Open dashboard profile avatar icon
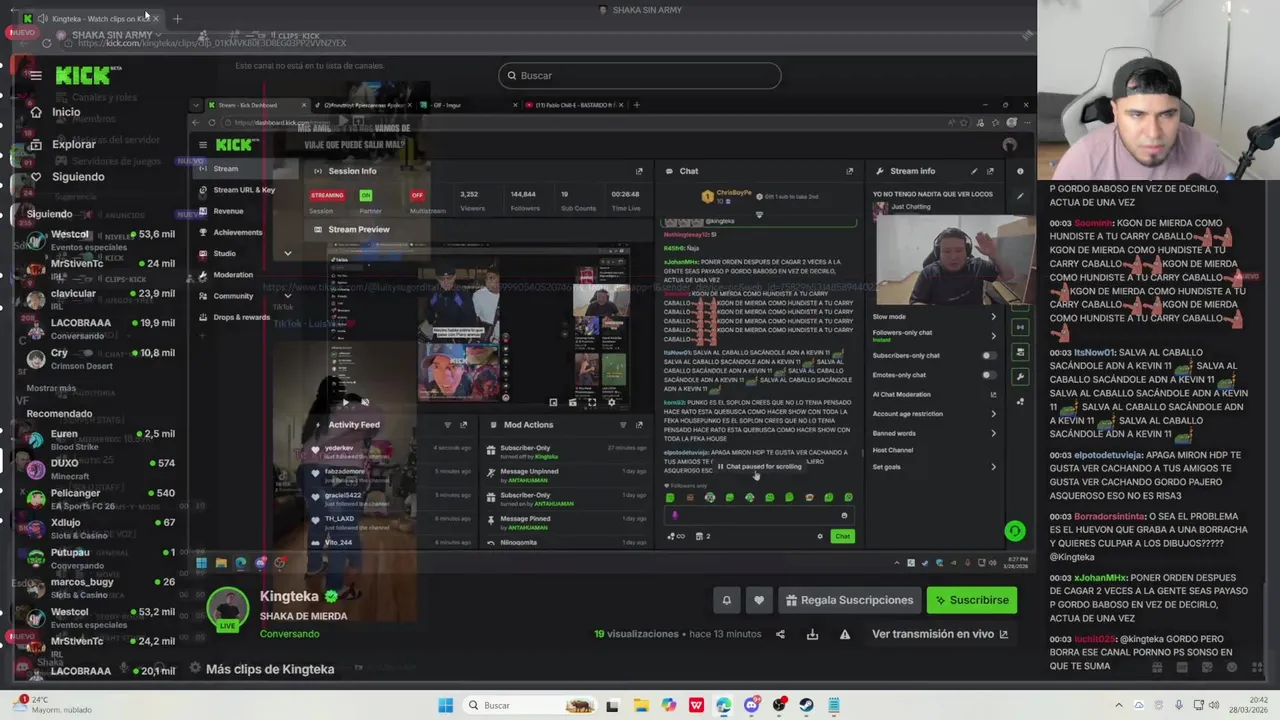 click(1009, 145)
